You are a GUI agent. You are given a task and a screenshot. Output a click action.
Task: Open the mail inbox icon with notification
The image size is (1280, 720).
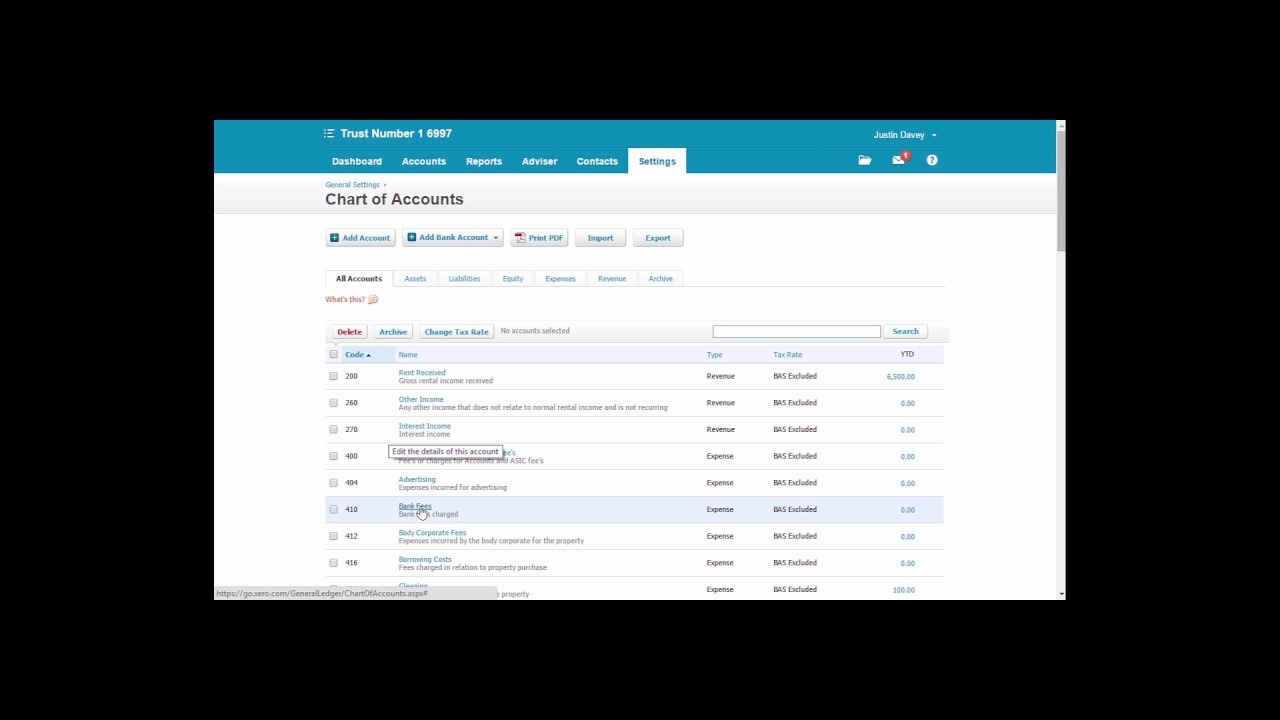click(x=899, y=160)
